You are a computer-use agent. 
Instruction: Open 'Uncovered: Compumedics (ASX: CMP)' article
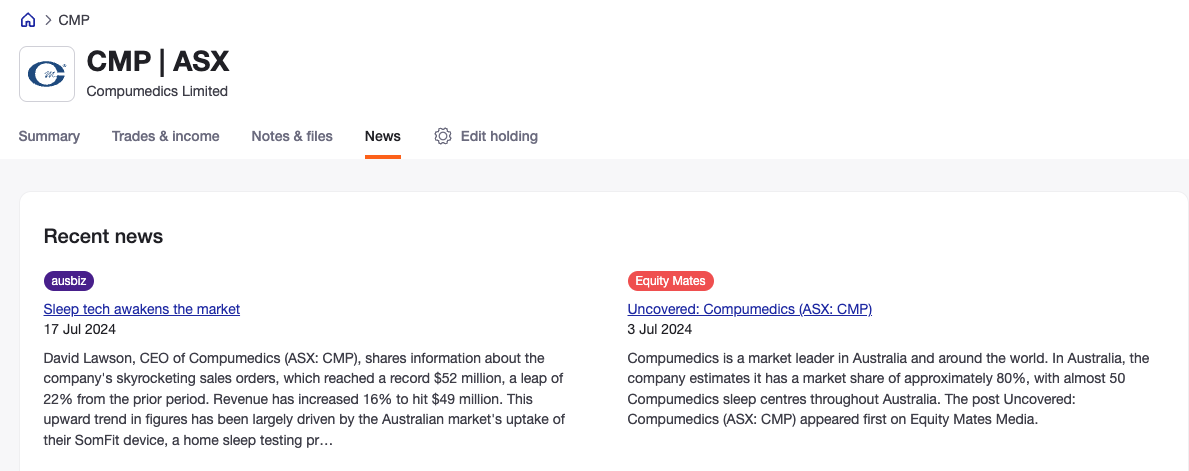(750, 309)
